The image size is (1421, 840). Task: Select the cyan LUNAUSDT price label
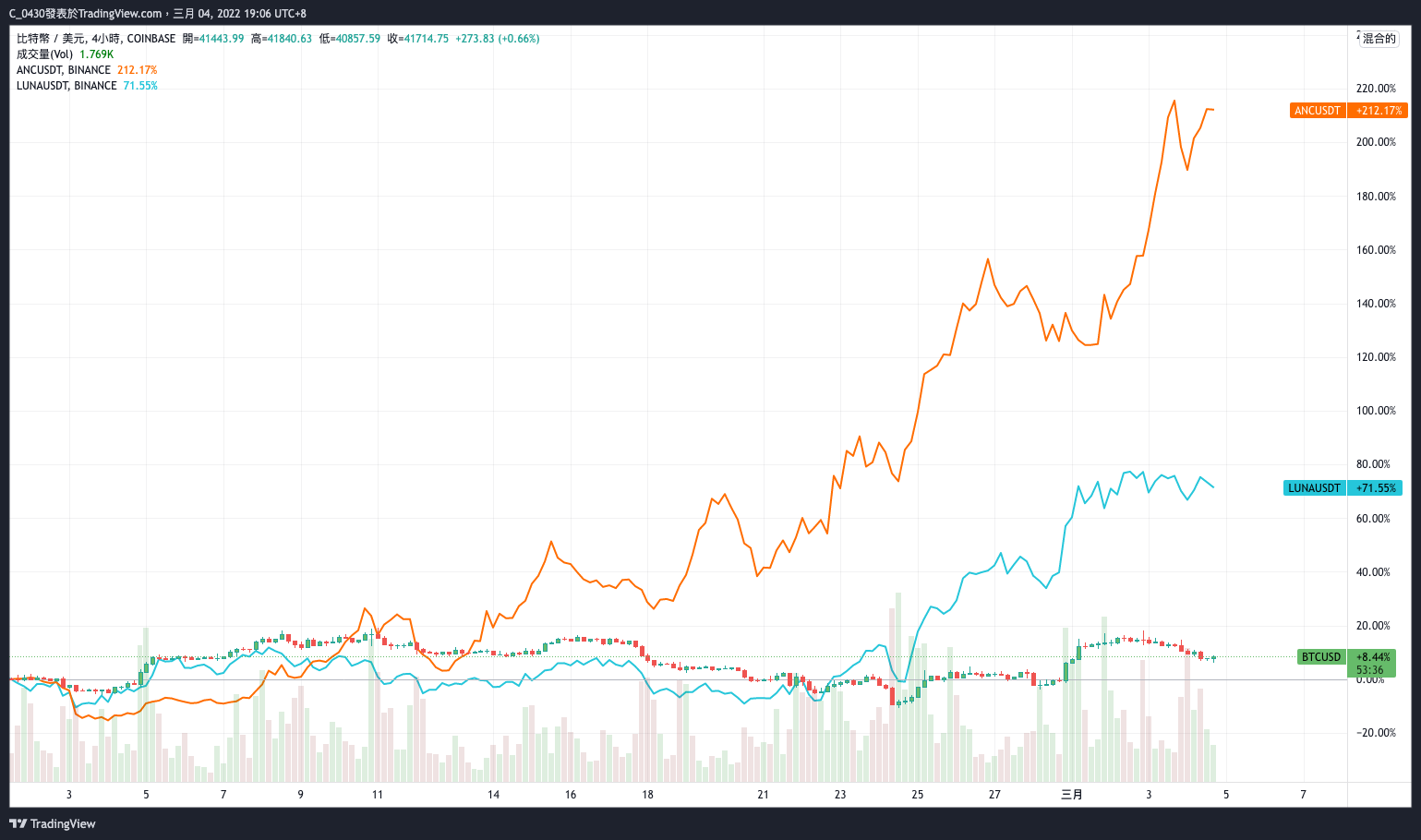point(1315,487)
